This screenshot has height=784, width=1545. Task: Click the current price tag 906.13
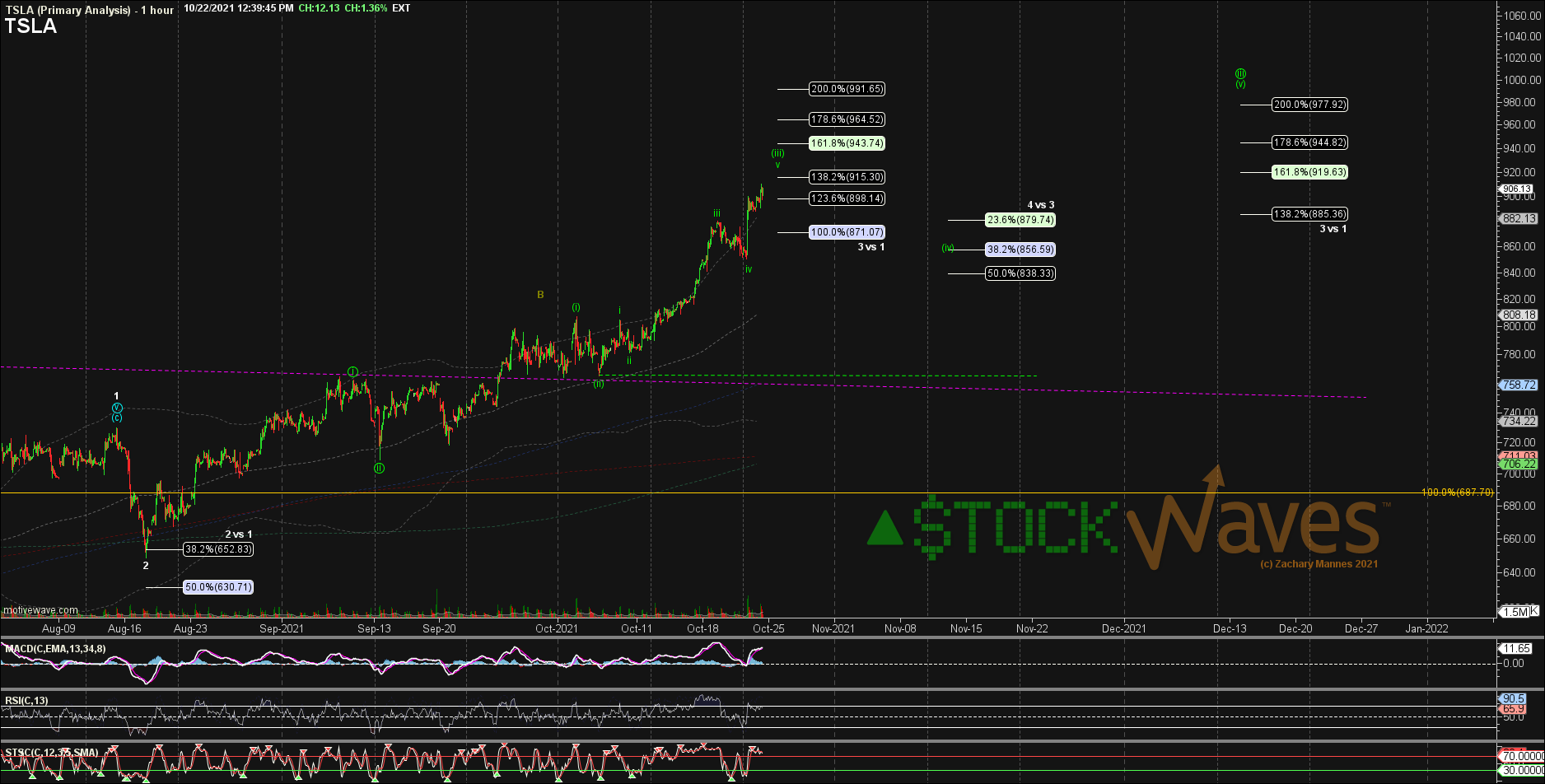click(1516, 189)
